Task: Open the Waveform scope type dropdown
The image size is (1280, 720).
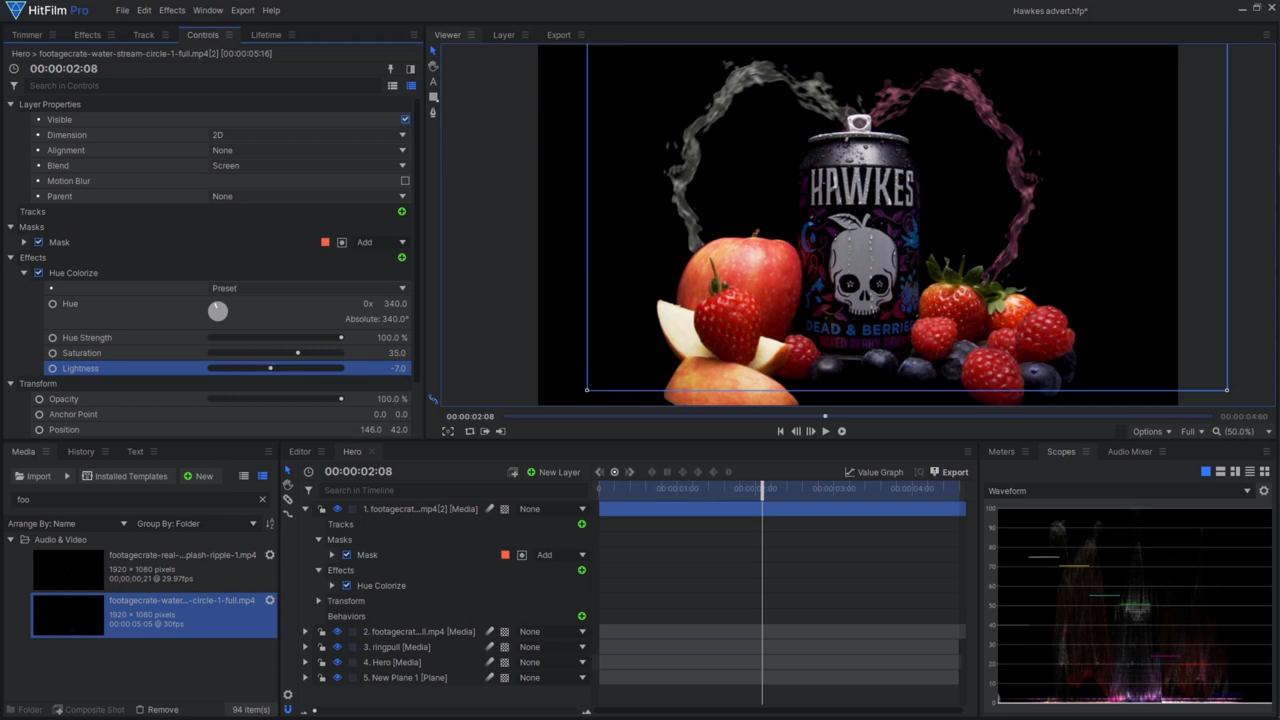Action: point(1120,491)
